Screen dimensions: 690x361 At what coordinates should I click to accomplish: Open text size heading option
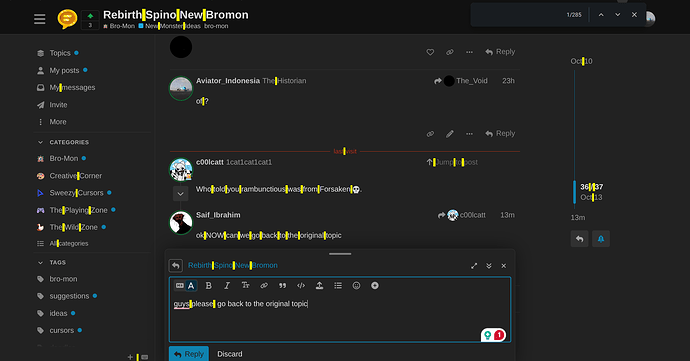246,286
